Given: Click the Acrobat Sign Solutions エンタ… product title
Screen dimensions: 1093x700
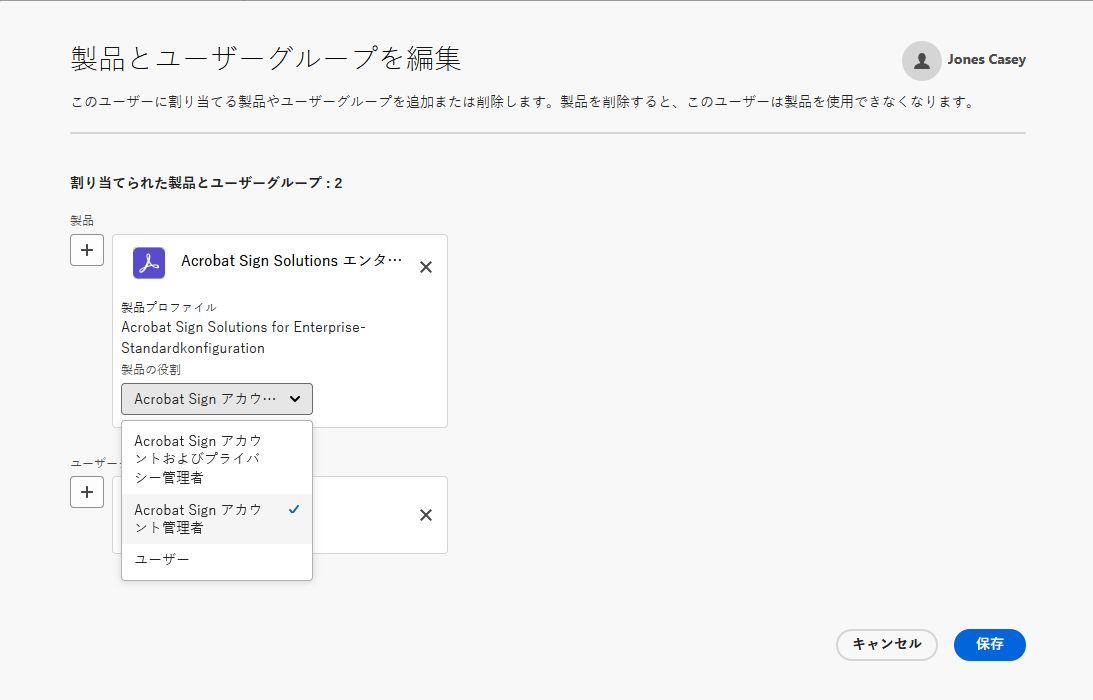Looking at the screenshot, I should coord(291,261).
